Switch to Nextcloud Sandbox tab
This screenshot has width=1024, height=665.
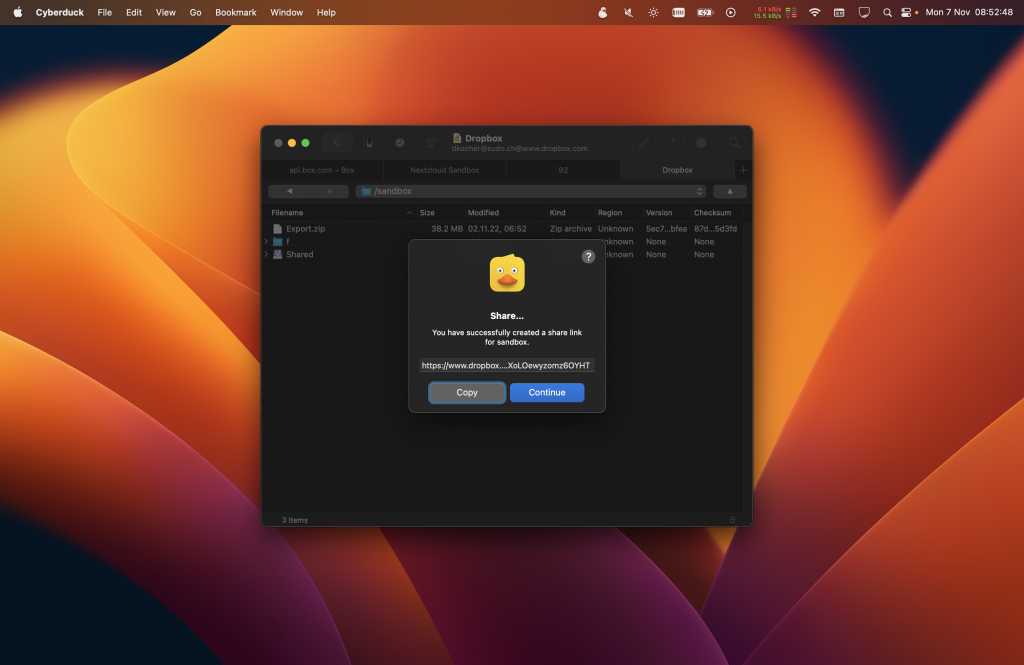pyautogui.click(x=445, y=170)
